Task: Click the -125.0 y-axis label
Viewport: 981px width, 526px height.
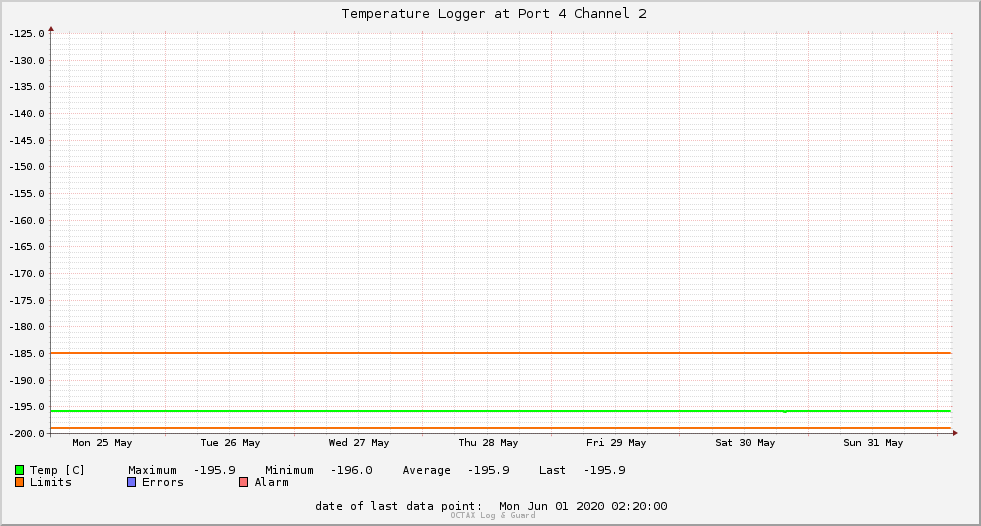Action: (x=27, y=34)
